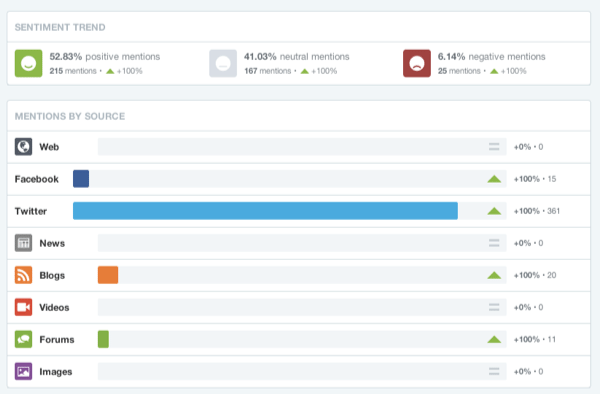This screenshot has width=600, height=394.
Task: Click the orange Blogs mentions bar
Action: point(108,275)
